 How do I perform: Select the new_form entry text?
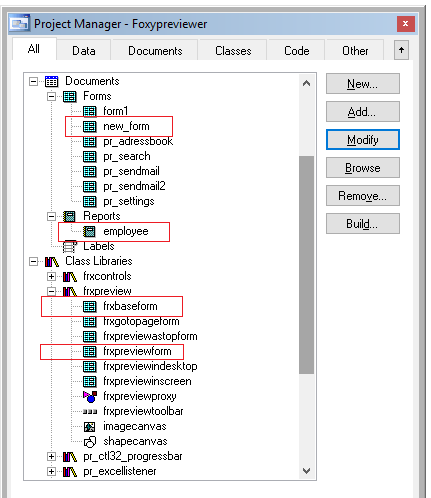(126, 126)
